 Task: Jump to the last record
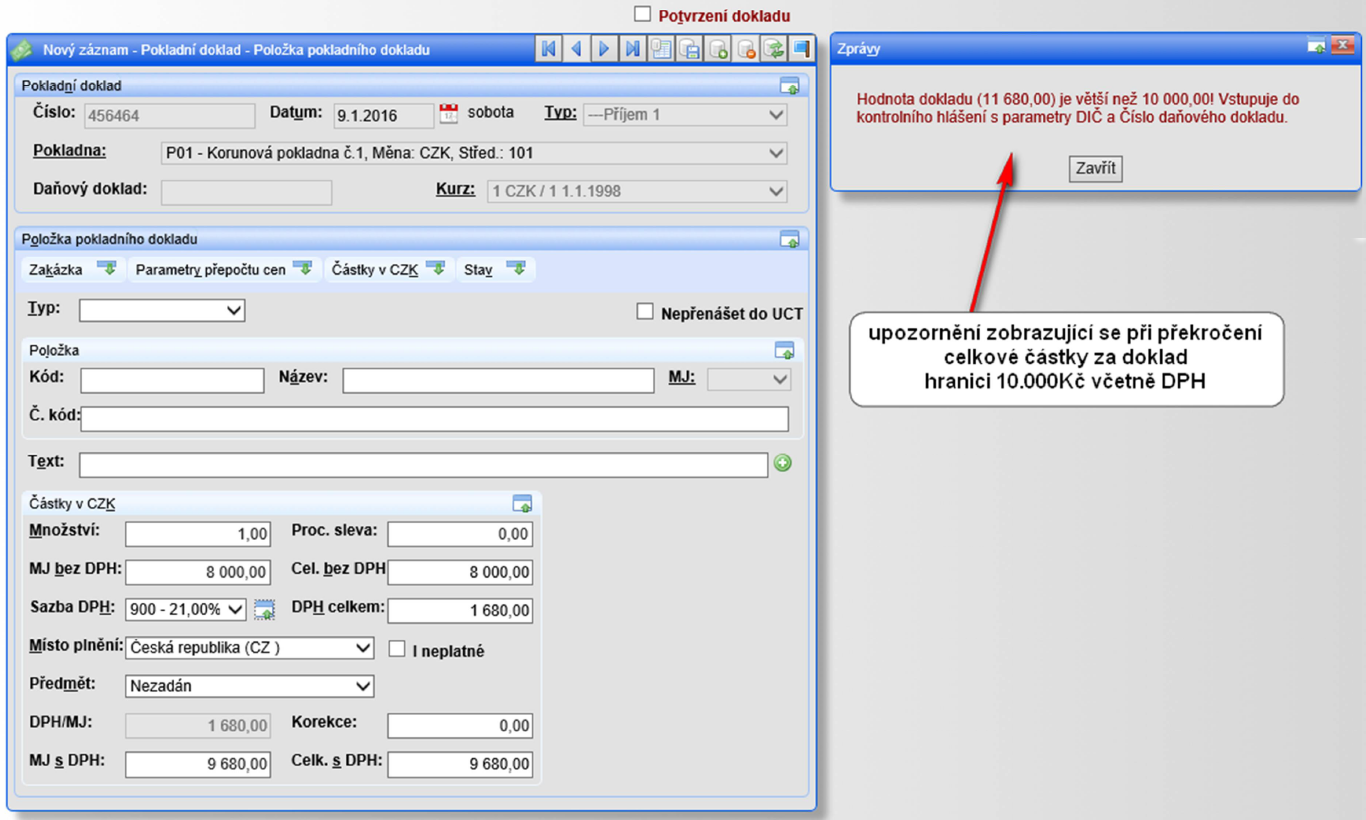pos(632,49)
